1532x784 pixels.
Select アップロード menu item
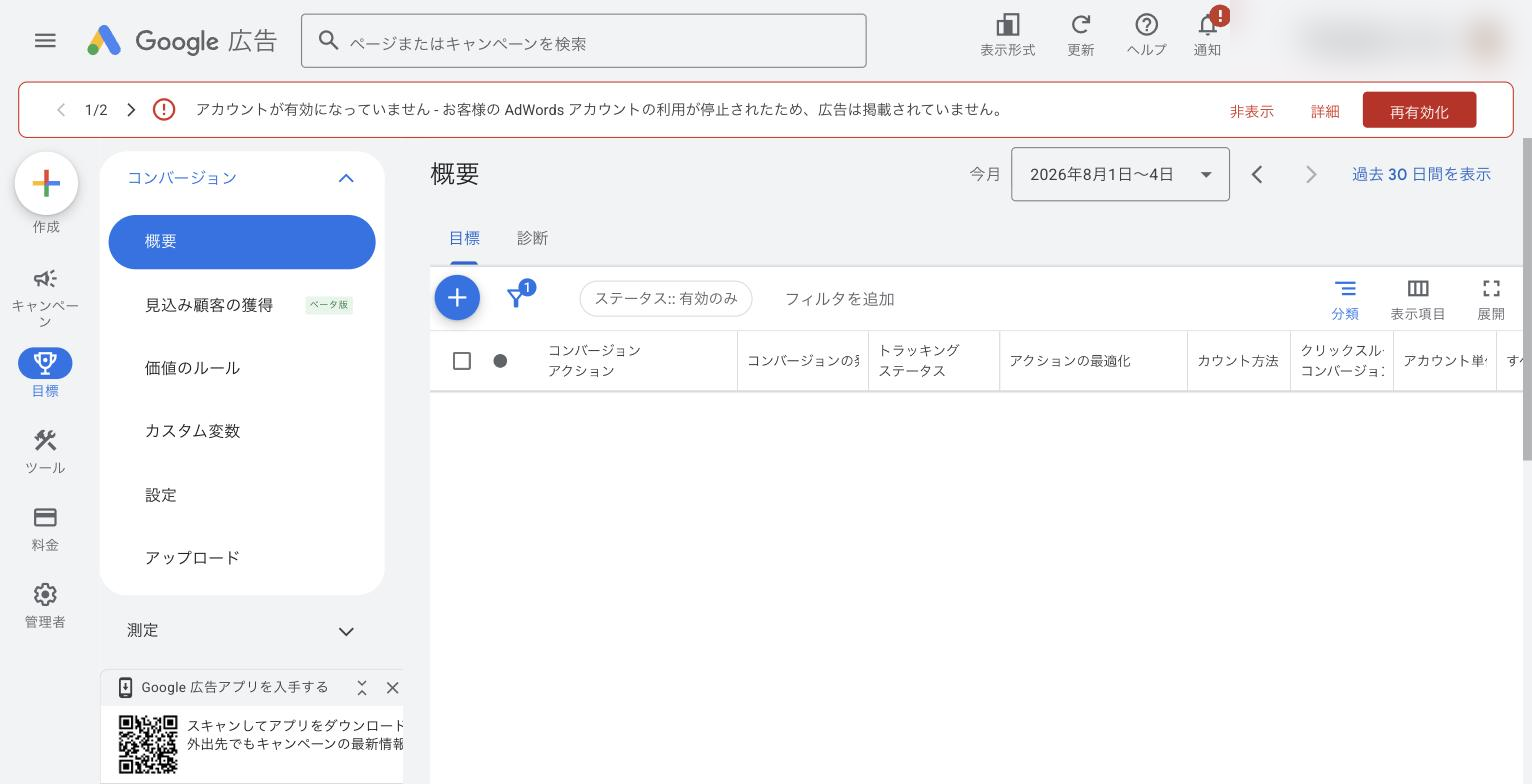pos(192,558)
